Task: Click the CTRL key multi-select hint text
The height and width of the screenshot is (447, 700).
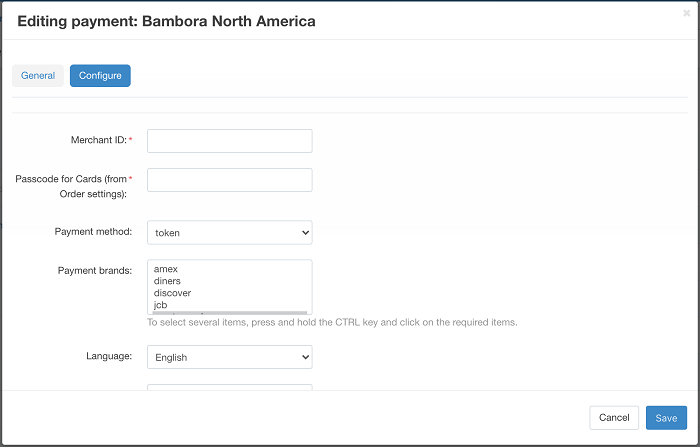Action: (x=332, y=323)
